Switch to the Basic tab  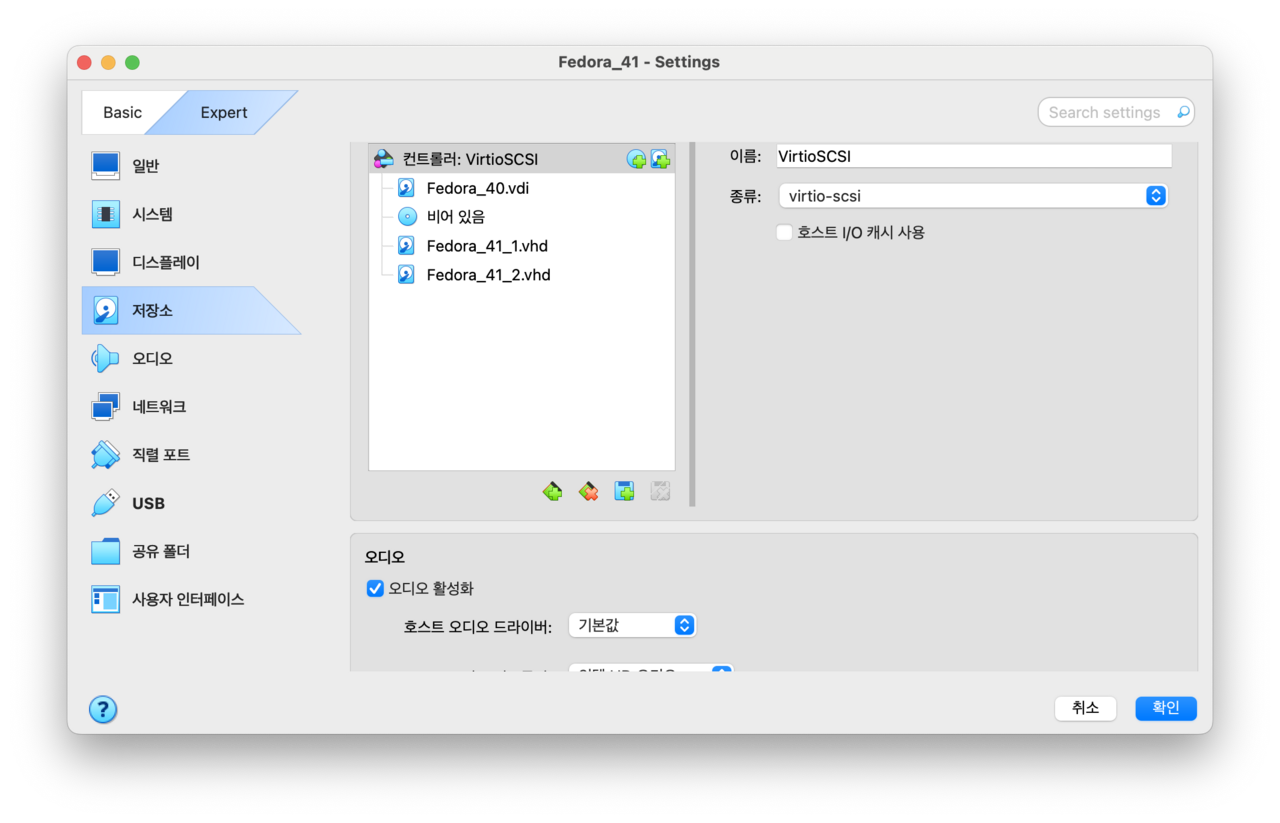[122, 113]
